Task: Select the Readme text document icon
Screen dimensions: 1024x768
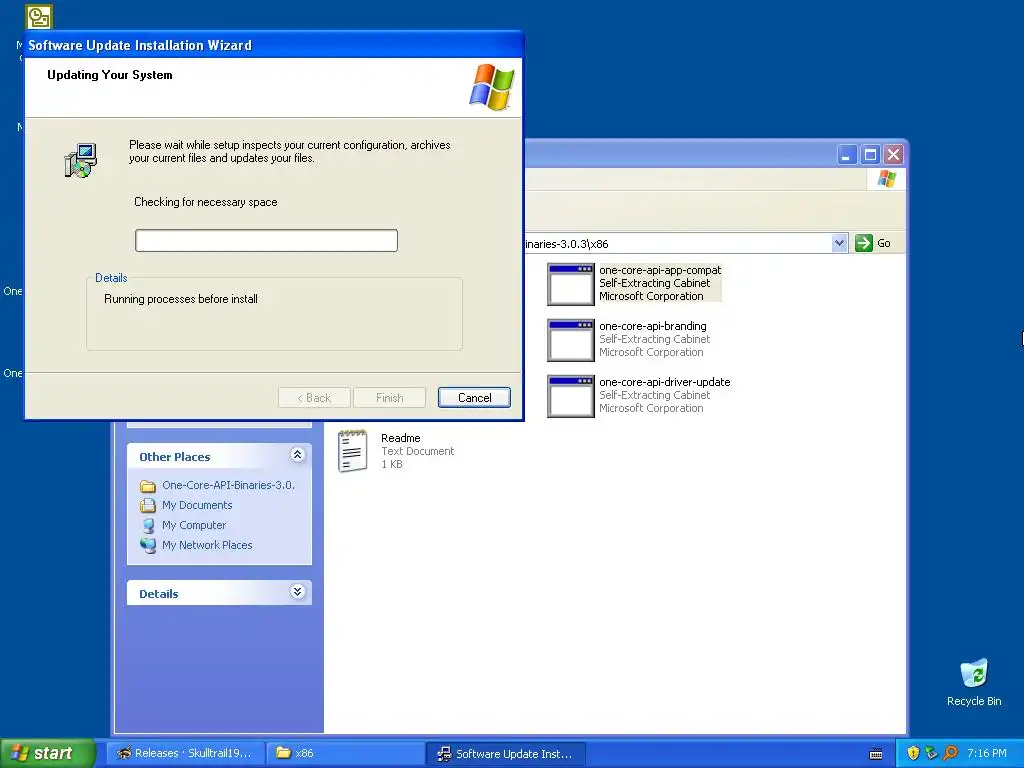Action: (x=353, y=451)
